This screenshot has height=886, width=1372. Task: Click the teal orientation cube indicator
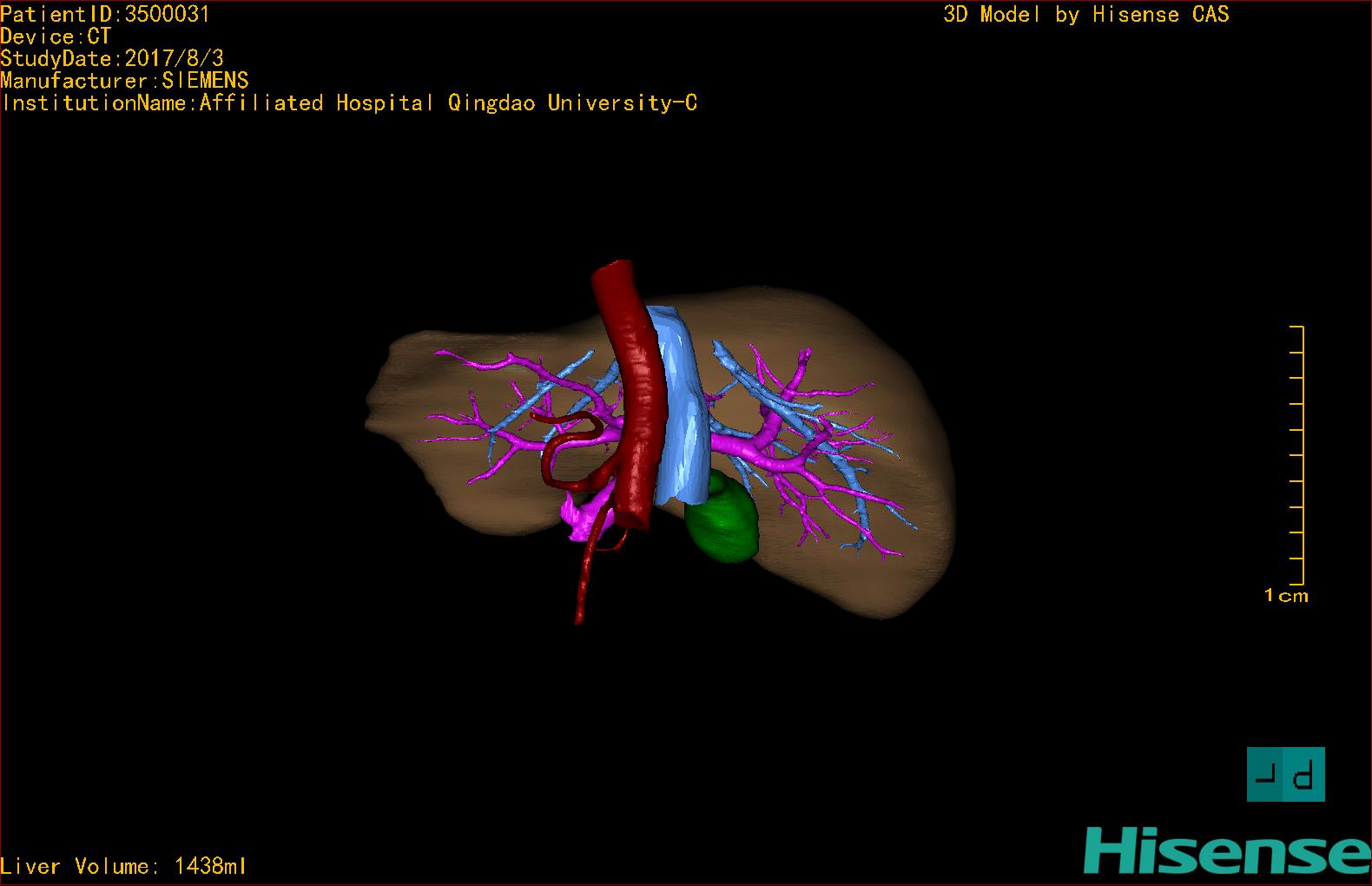point(1286,774)
